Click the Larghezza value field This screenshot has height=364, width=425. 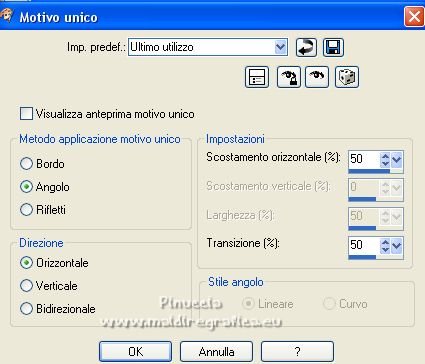[x=364, y=217]
